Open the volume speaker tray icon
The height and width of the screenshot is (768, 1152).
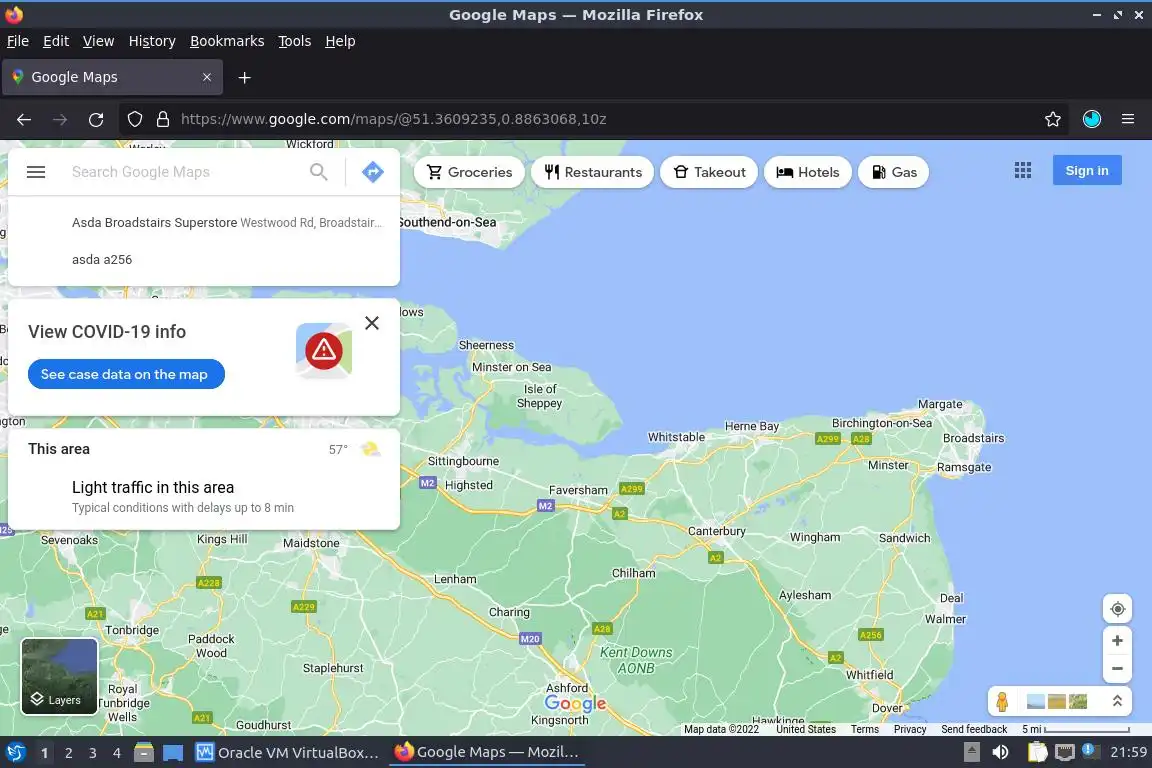tap(1000, 752)
